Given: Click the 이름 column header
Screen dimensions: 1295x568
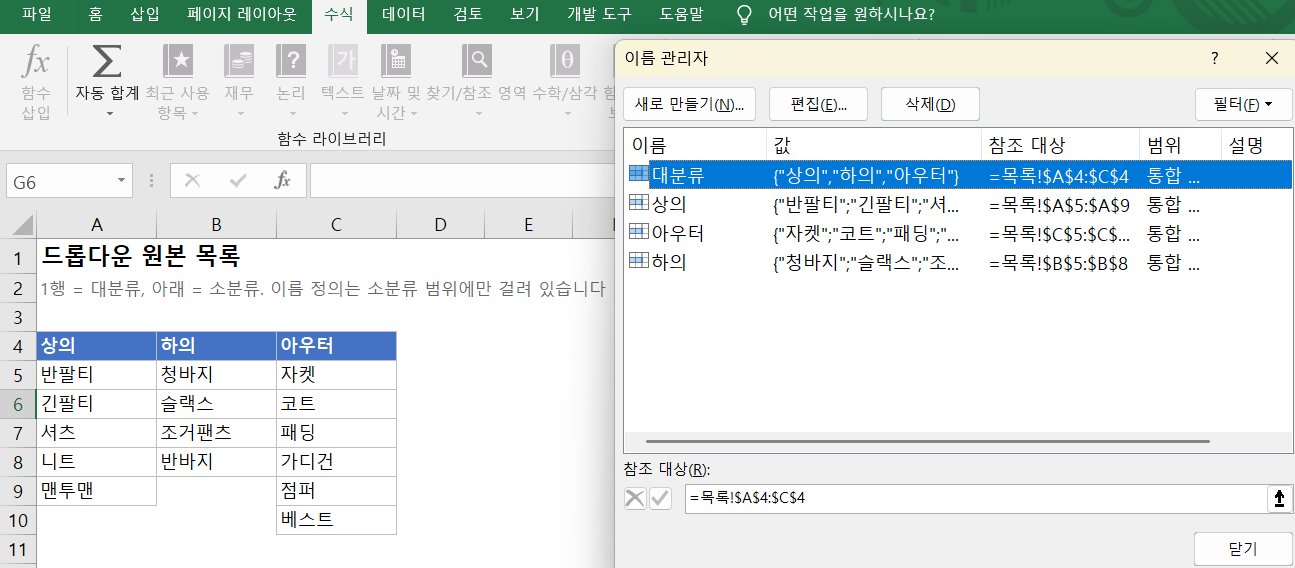Looking at the screenshot, I should (695, 145).
